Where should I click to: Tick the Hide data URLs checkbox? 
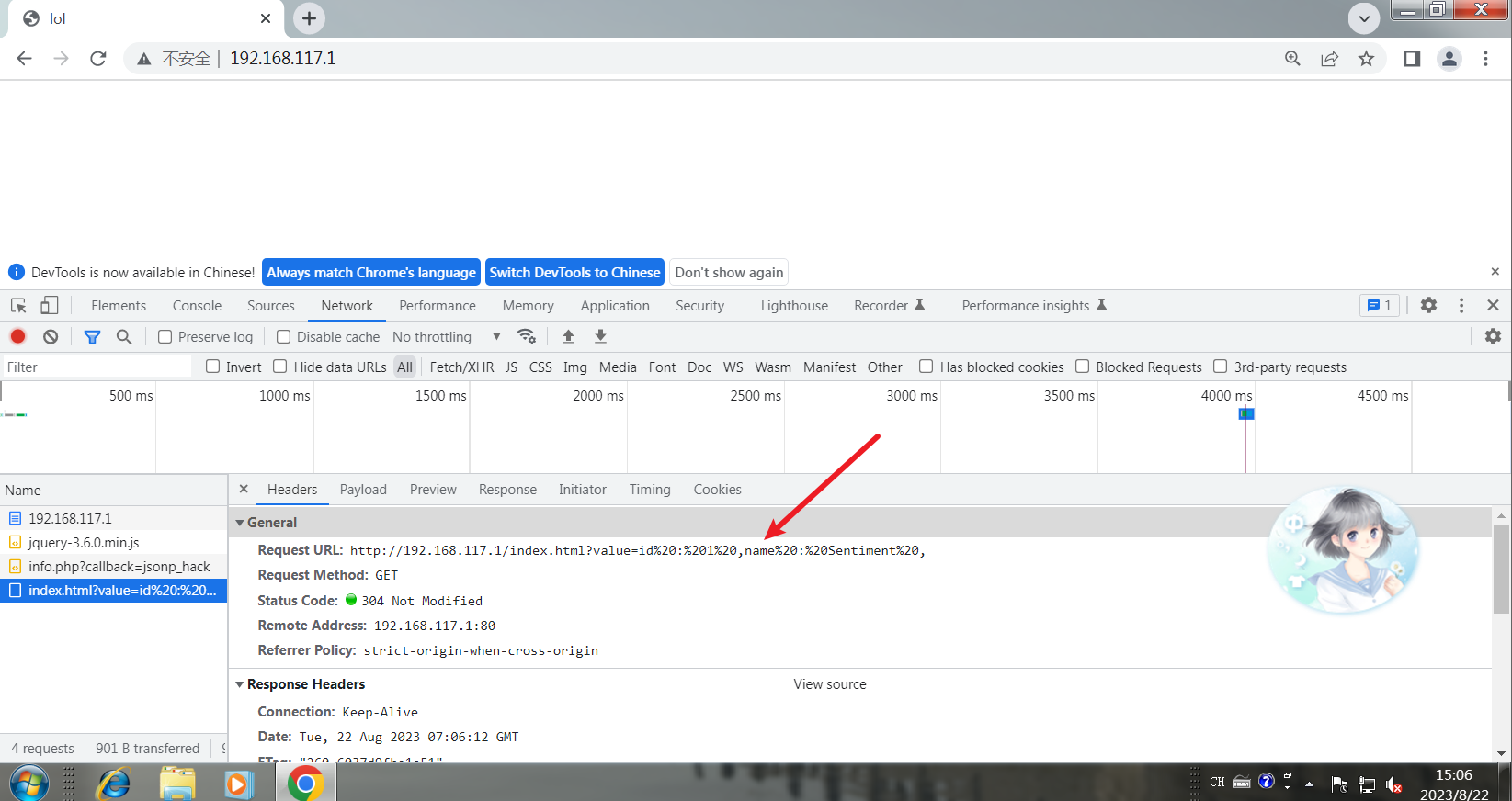click(280, 367)
